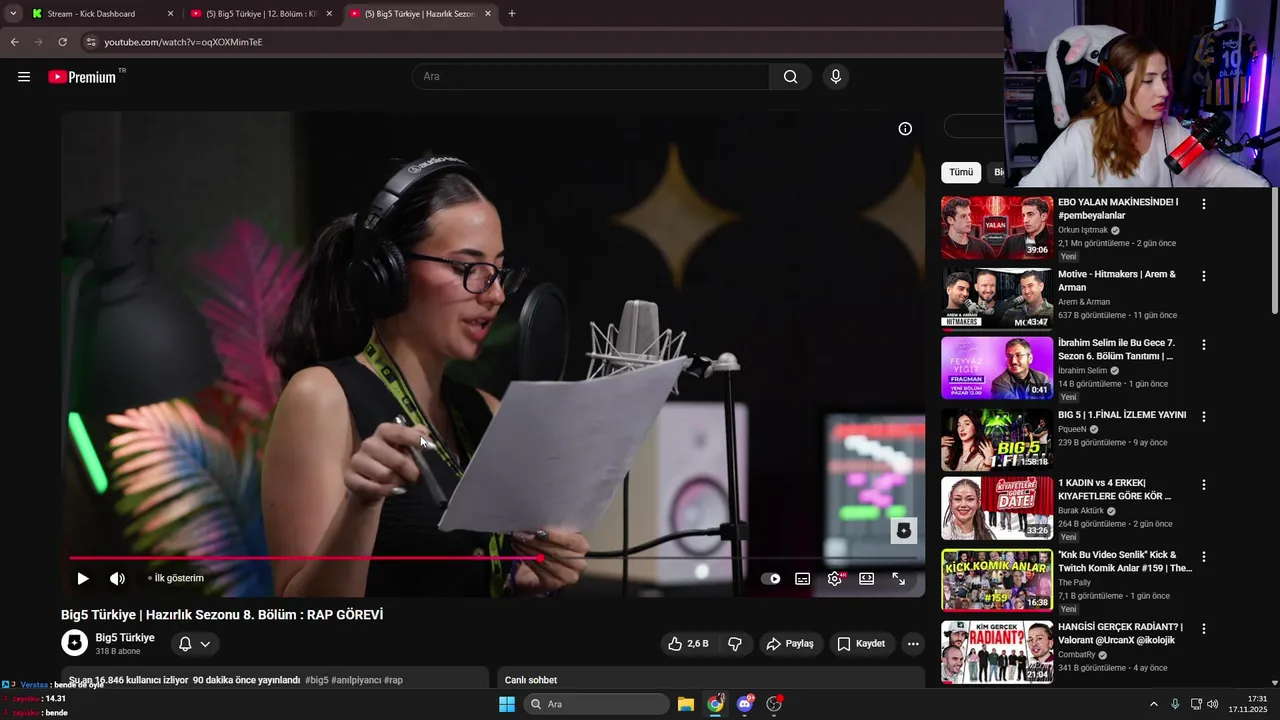The width and height of the screenshot is (1280, 720).
Task: Open Google Chrome taskbar icon
Action: tap(715, 704)
